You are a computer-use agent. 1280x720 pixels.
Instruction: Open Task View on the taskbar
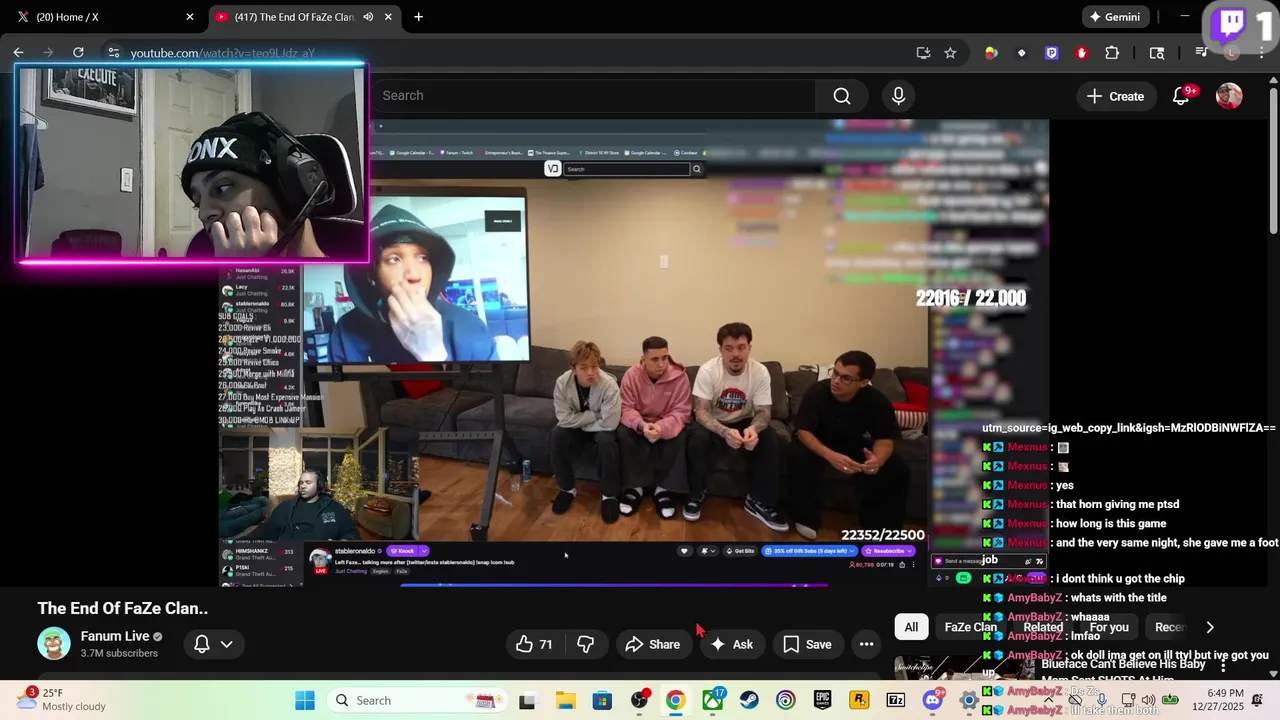[527, 701]
